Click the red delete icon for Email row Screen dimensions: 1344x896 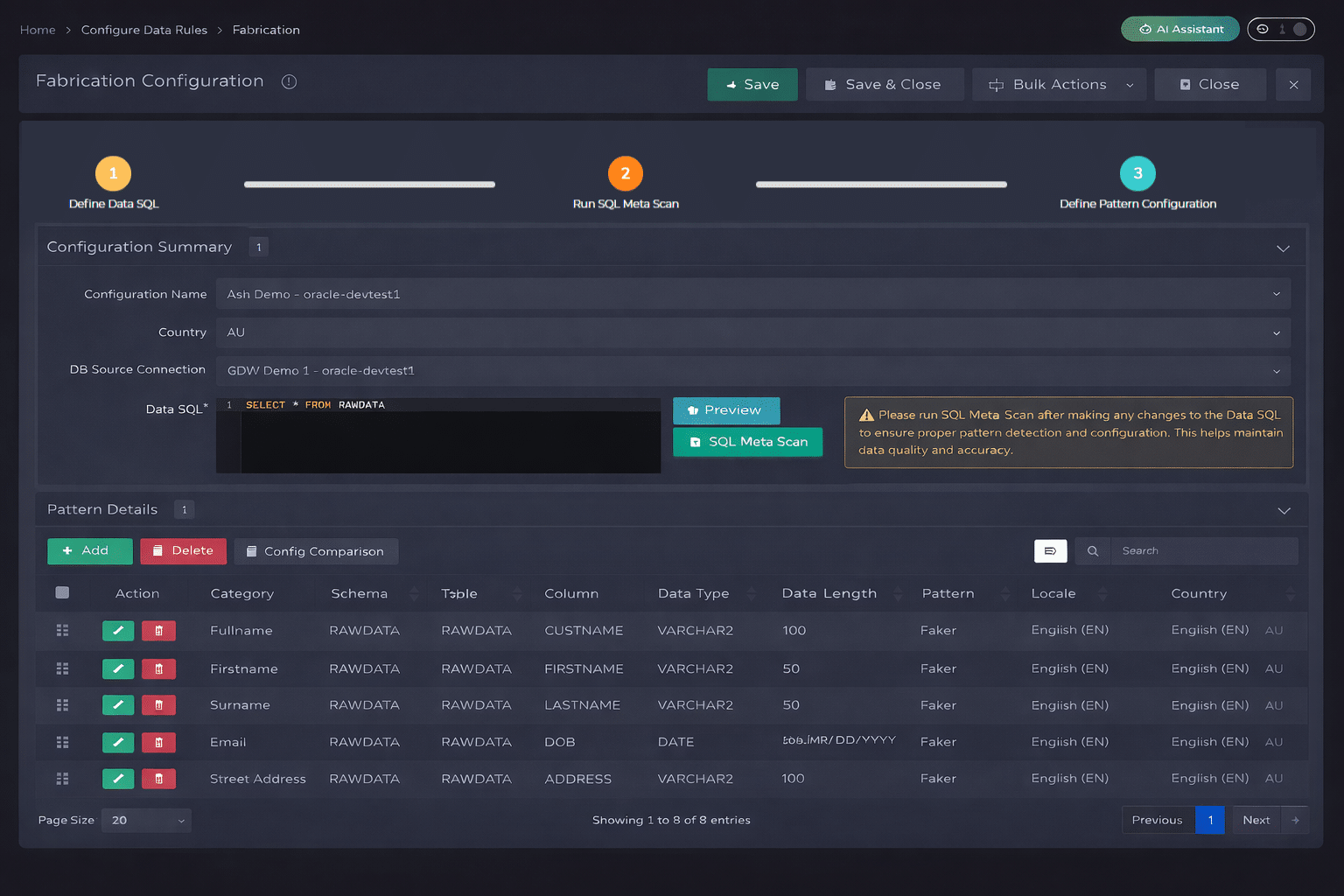(158, 742)
